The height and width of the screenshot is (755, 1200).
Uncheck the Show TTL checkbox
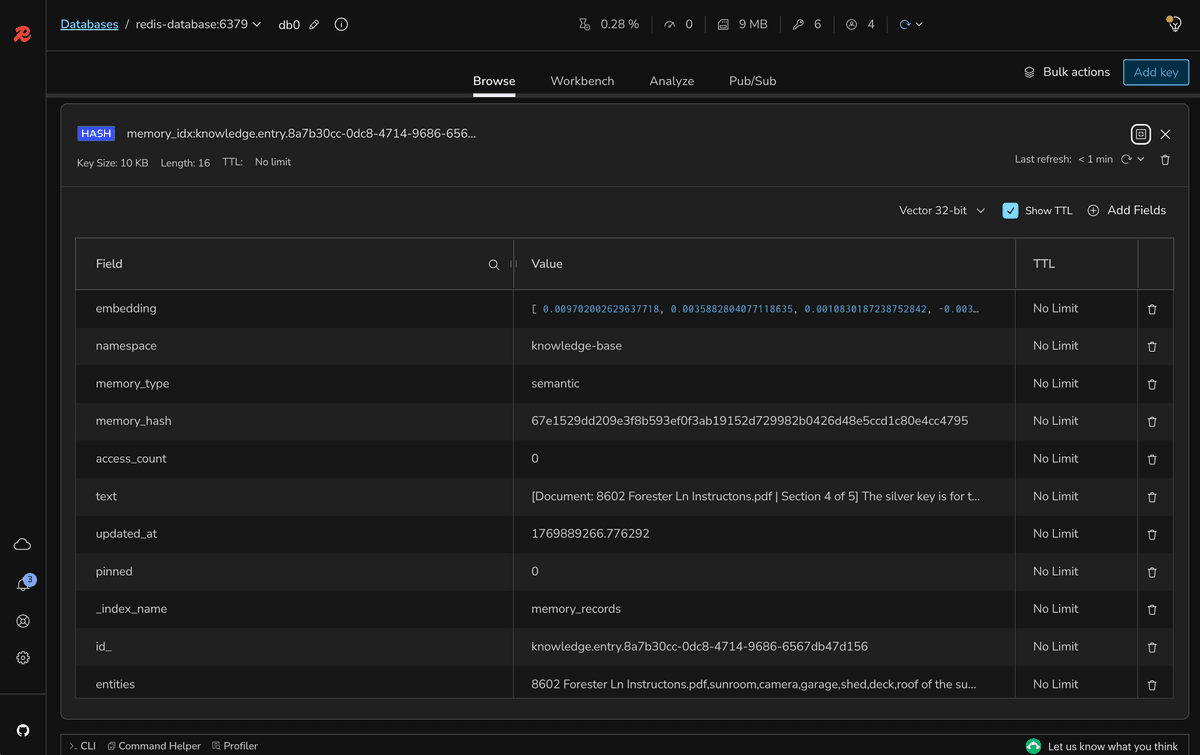coord(1010,210)
